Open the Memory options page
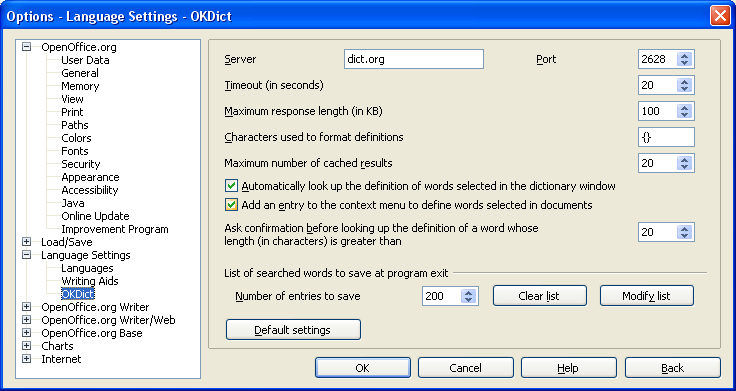Viewport: 736px width, 391px height. (80, 86)
